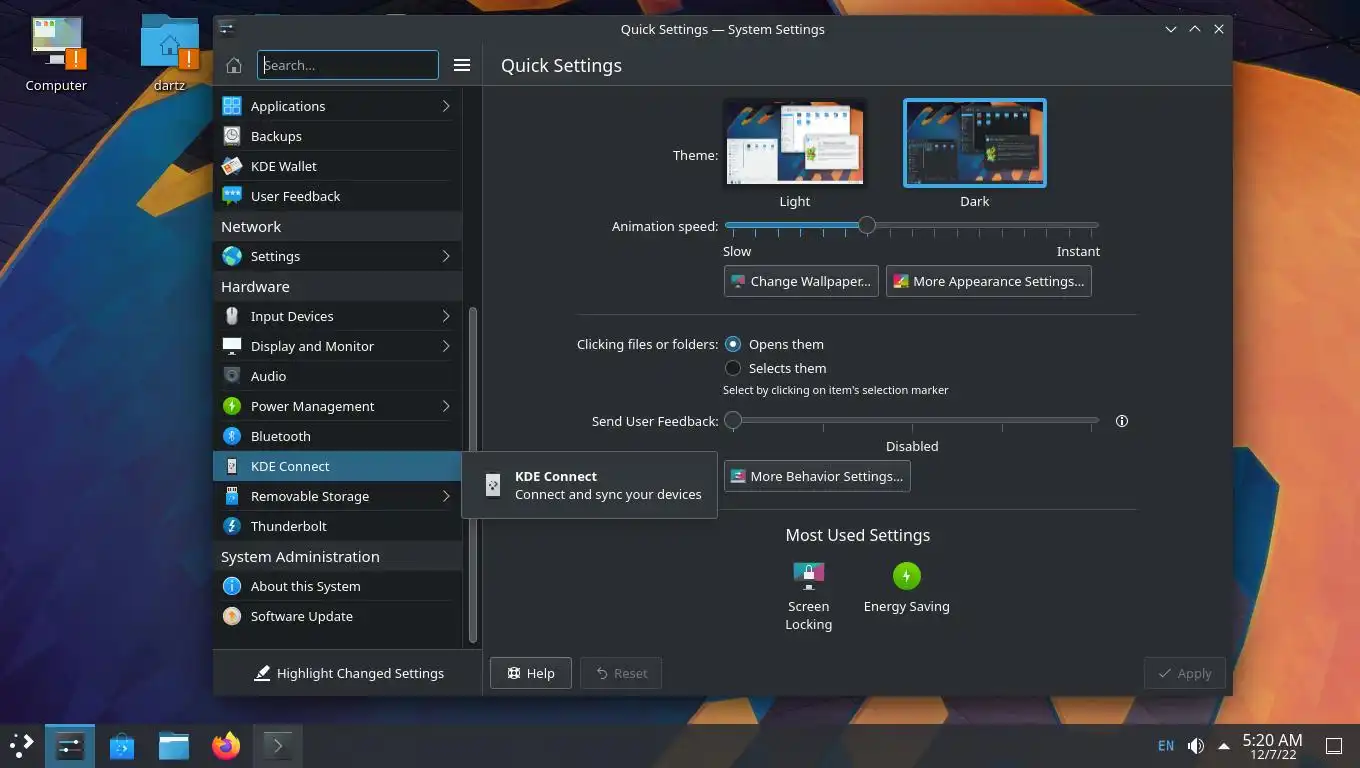Open Energy Saving from Most Used Settings
1360x768 pixels.
click(x=907, y=588)
